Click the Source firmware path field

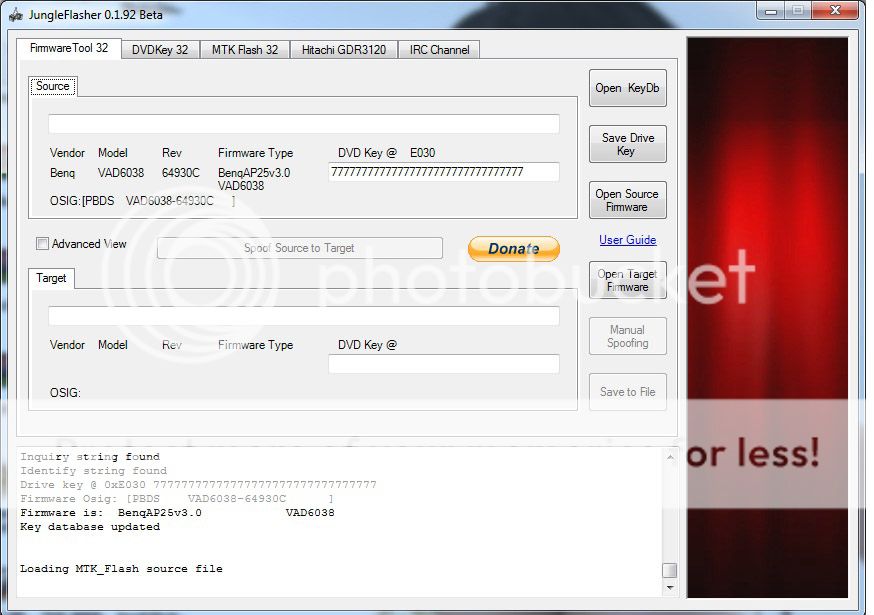303,124
